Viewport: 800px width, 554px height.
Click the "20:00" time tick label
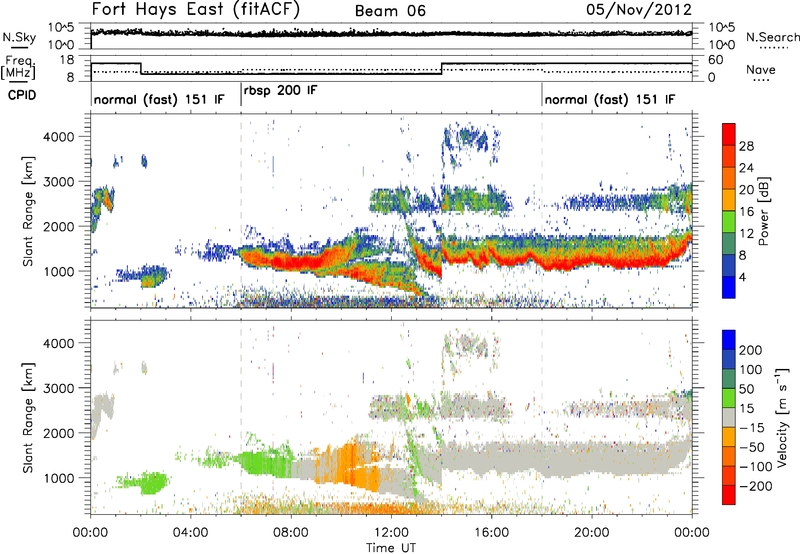click(x=591, y=533)
